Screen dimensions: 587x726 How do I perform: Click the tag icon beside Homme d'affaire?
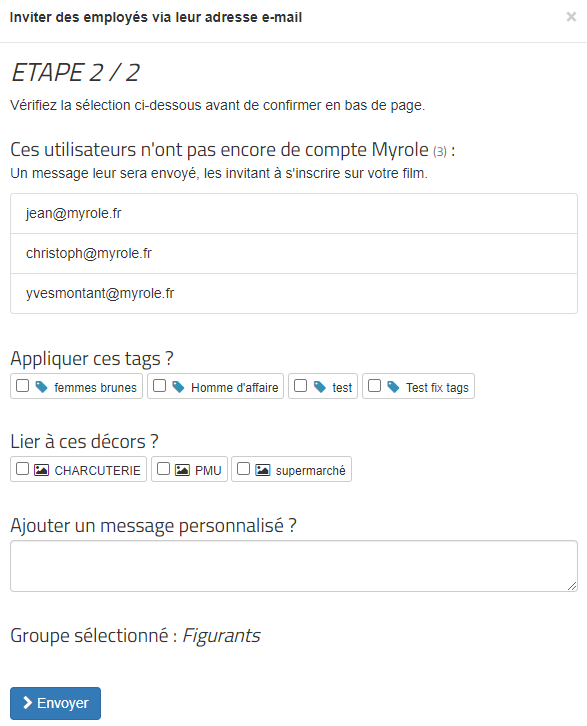tap(178, 387)
